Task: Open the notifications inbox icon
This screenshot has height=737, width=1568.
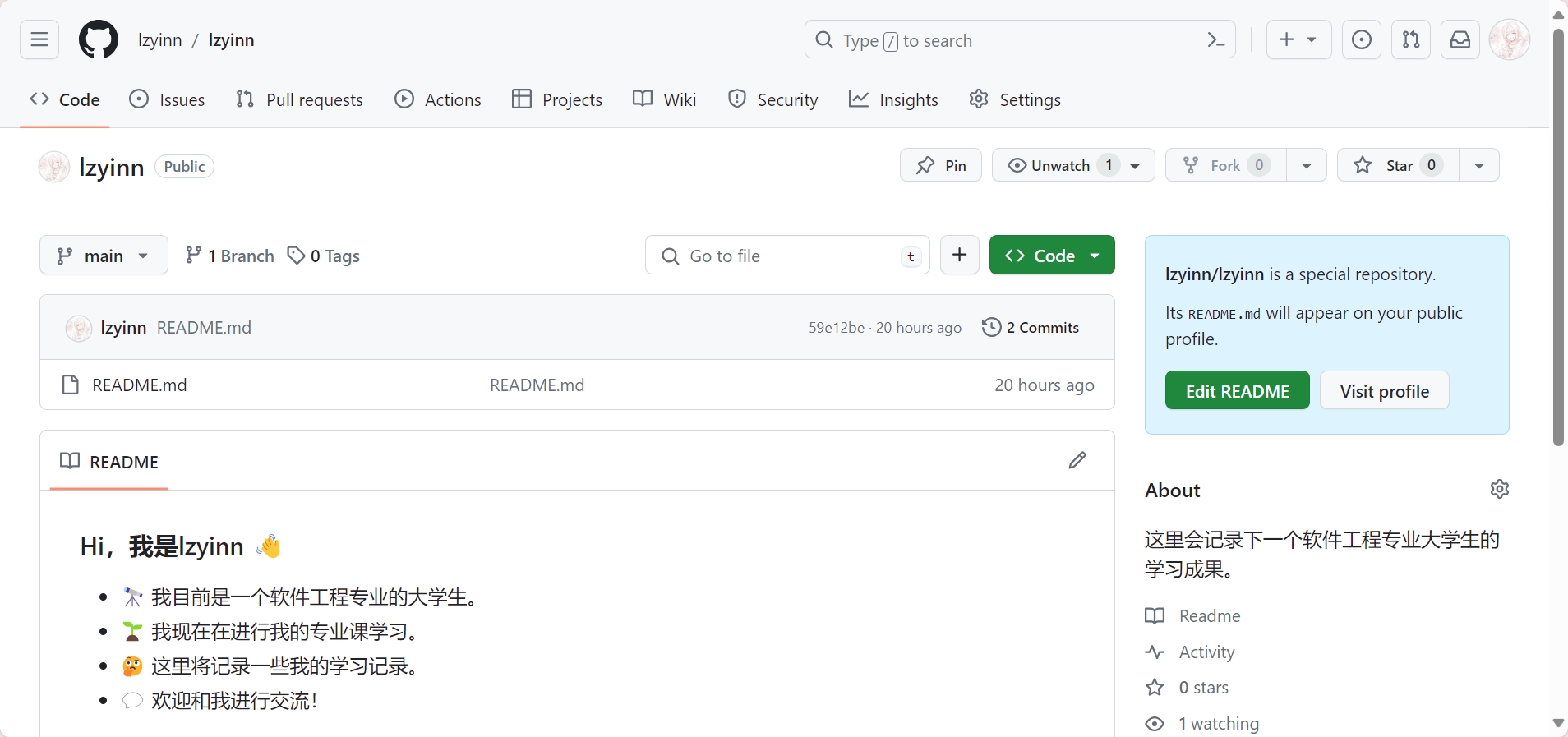Action: 1460,39
